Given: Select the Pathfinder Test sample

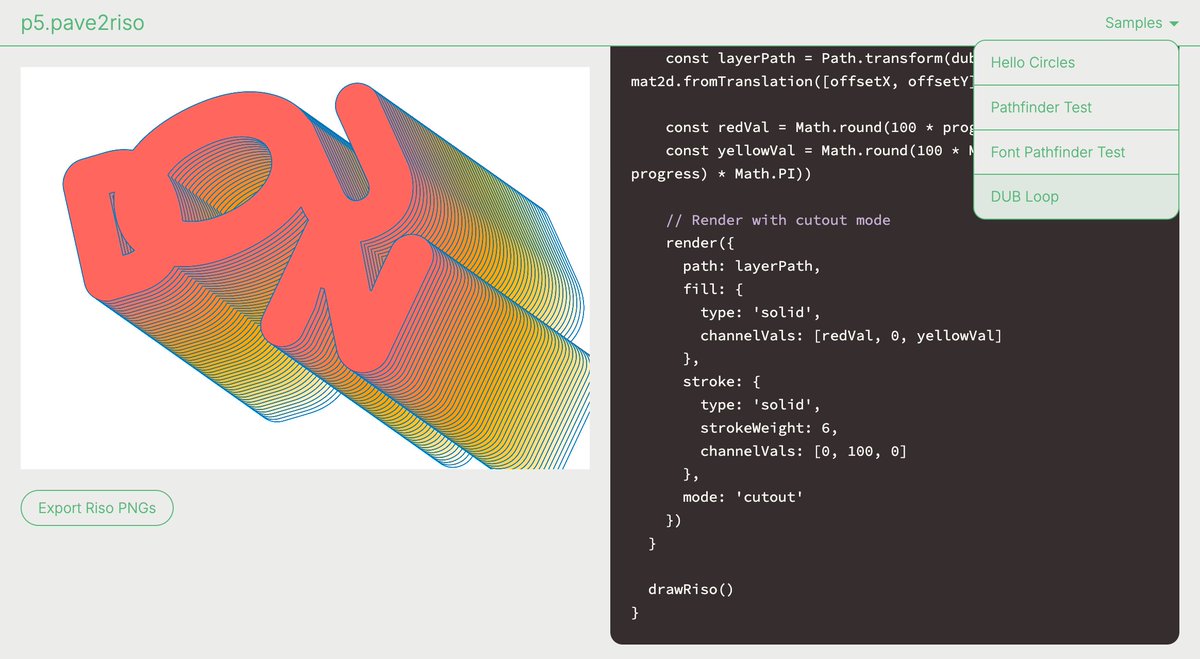Looking at the screenshot, I should coord(1042,107).
